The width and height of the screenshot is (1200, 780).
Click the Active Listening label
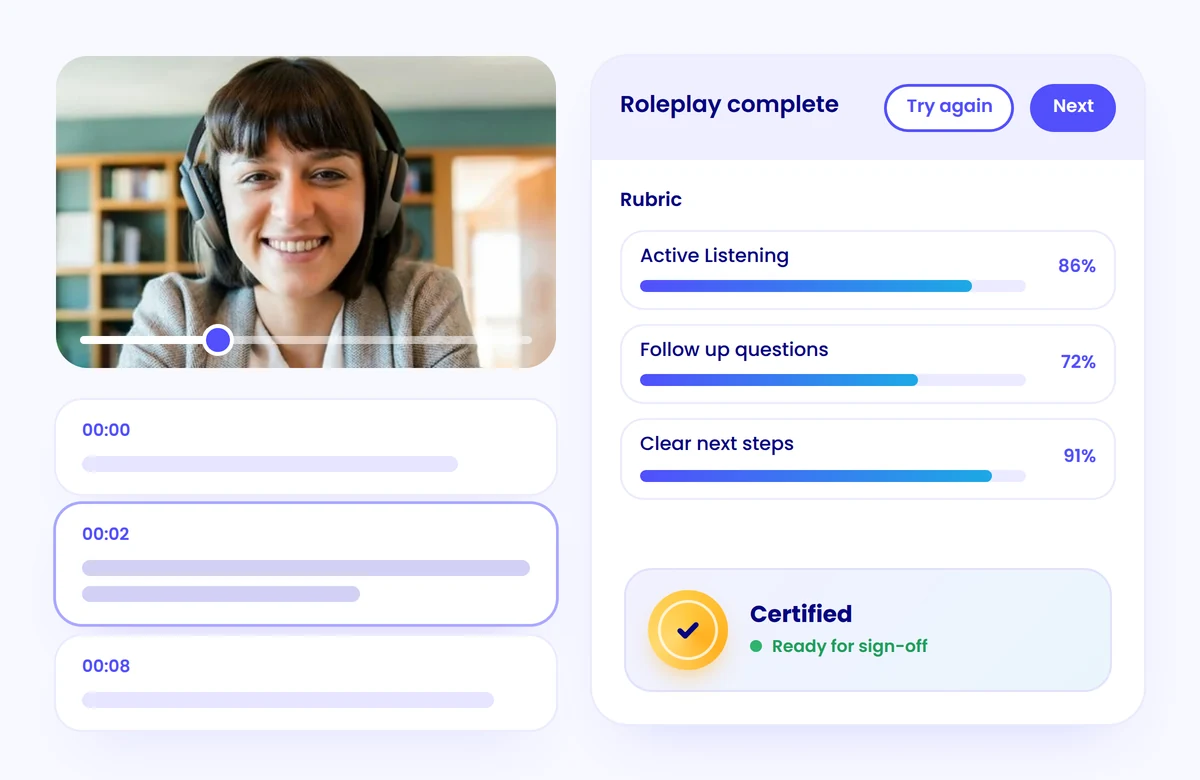coord(714,256)
